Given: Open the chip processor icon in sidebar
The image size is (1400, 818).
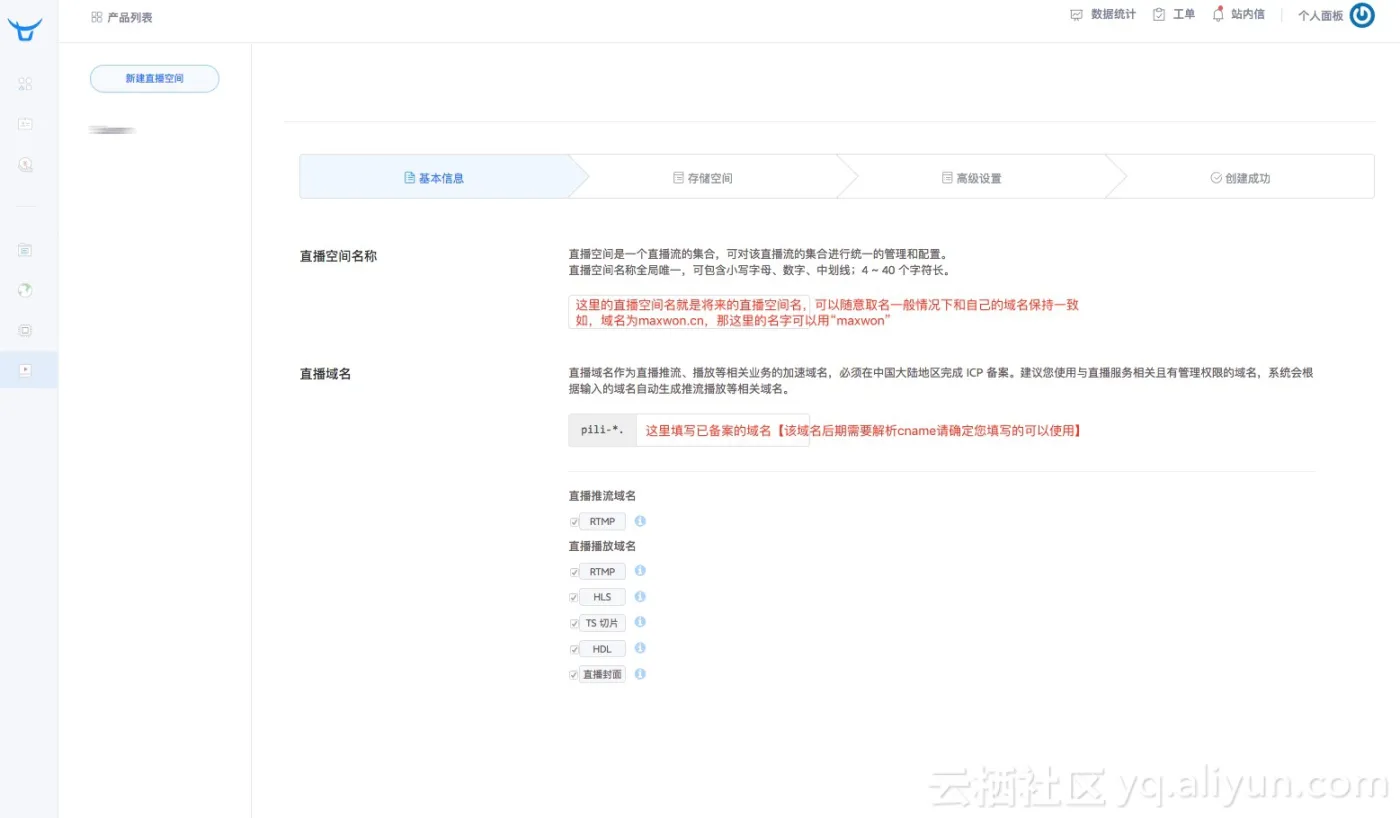Looking at the screenshot, I should pos(26,330).
